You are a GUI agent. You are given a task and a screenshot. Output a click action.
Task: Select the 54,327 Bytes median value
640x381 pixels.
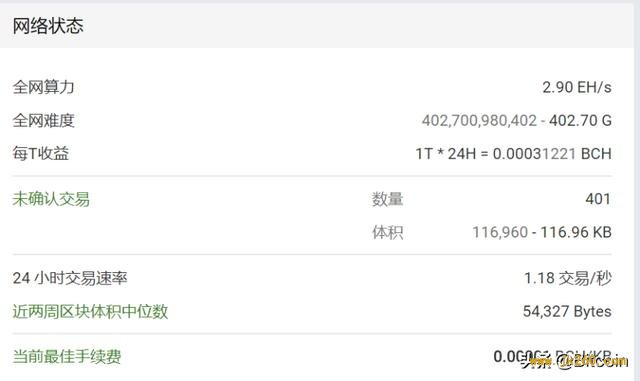(x=567, y=312)
